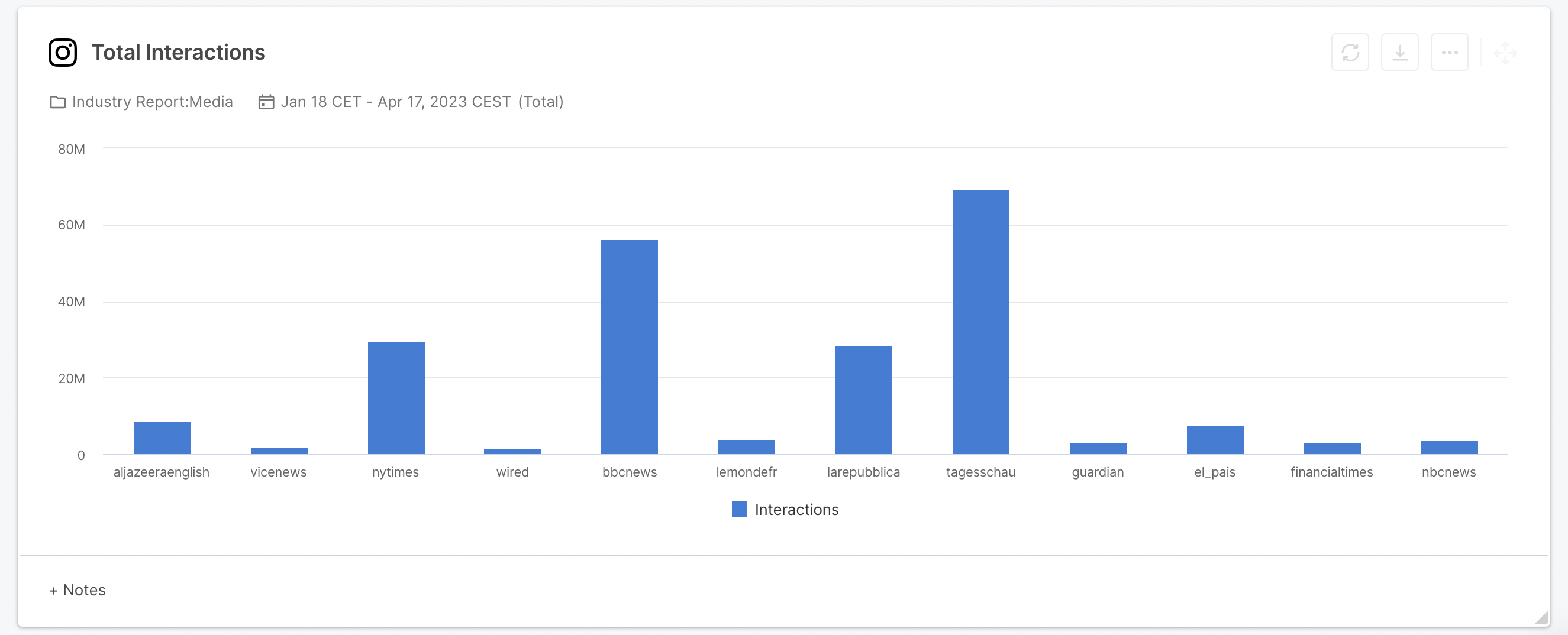
Task: Select the aljazeeraenglish bar
Action: 162,438
